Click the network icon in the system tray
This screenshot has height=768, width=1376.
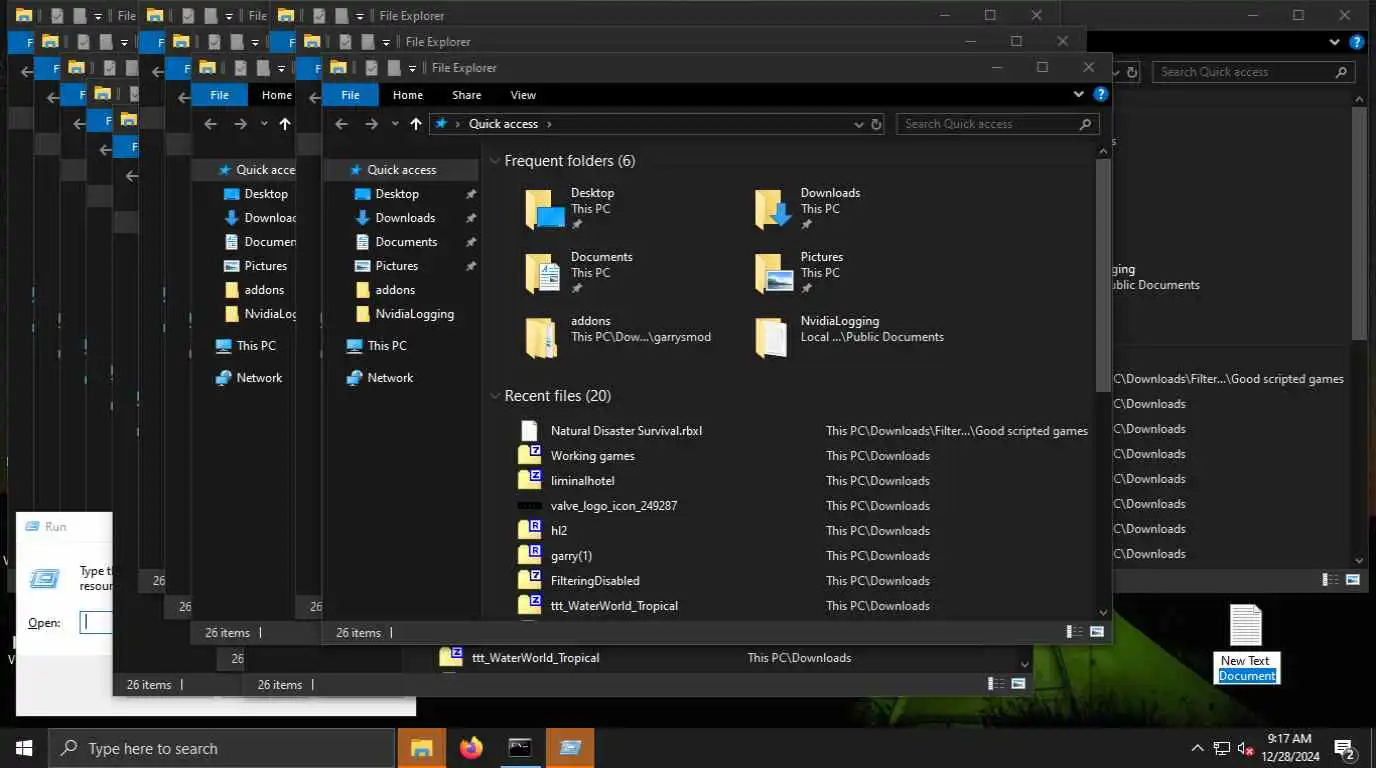(x=1221, y=748)
